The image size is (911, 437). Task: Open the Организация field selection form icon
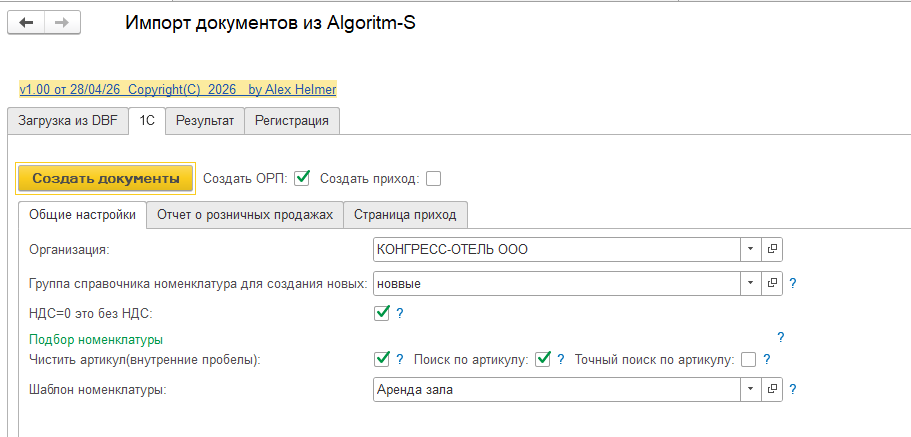pos(772,249)
